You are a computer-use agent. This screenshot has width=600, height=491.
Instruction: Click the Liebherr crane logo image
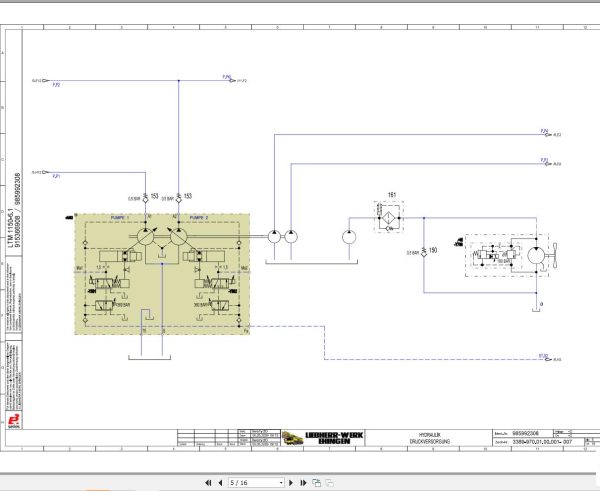[293, 438]
